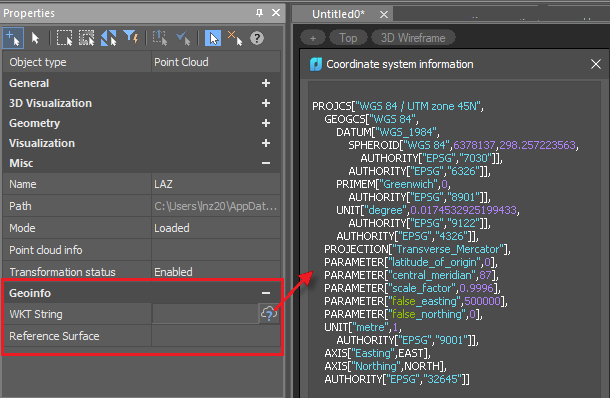Click the add-to-selection cursor icon

point(13,38)
